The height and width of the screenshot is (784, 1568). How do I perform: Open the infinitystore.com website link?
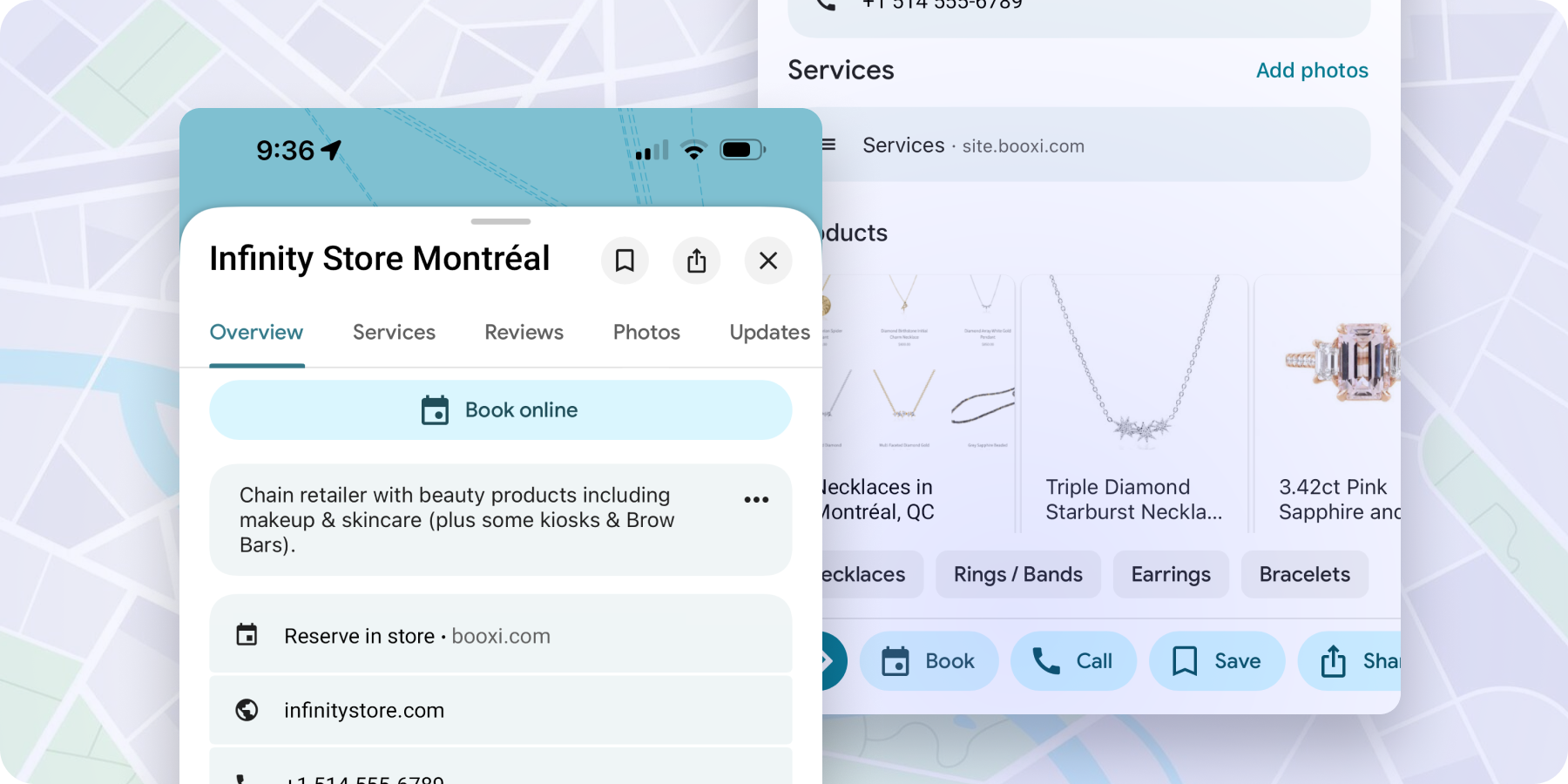(501, 710)
